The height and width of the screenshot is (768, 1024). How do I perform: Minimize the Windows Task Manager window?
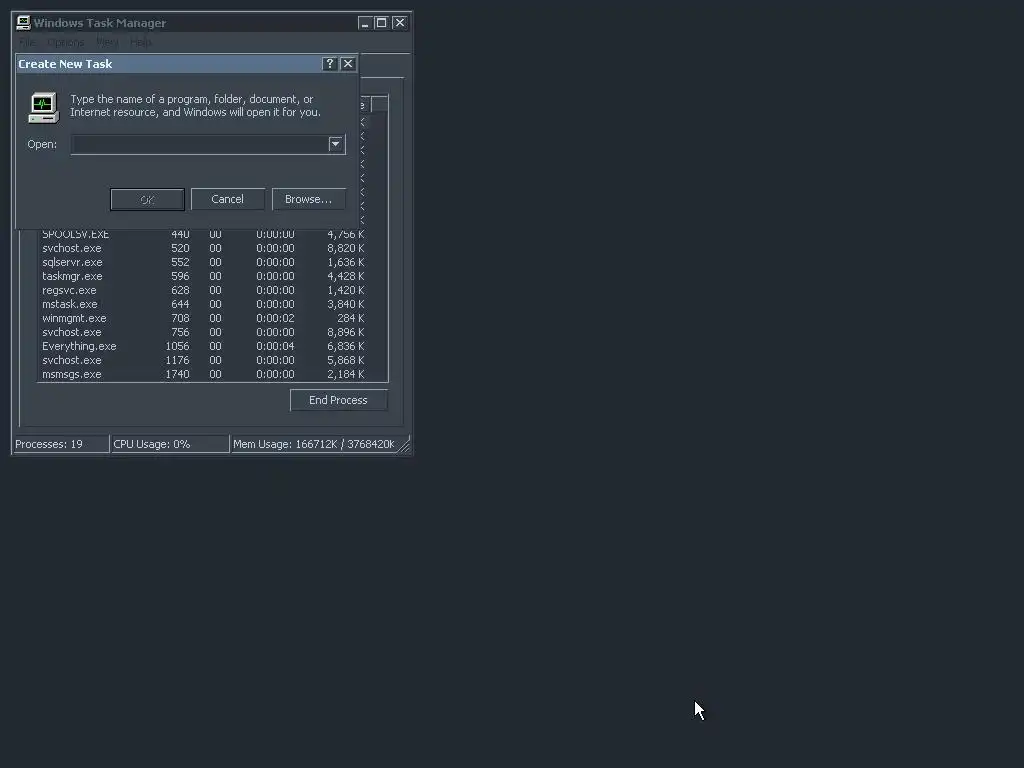tap(364, 23)
